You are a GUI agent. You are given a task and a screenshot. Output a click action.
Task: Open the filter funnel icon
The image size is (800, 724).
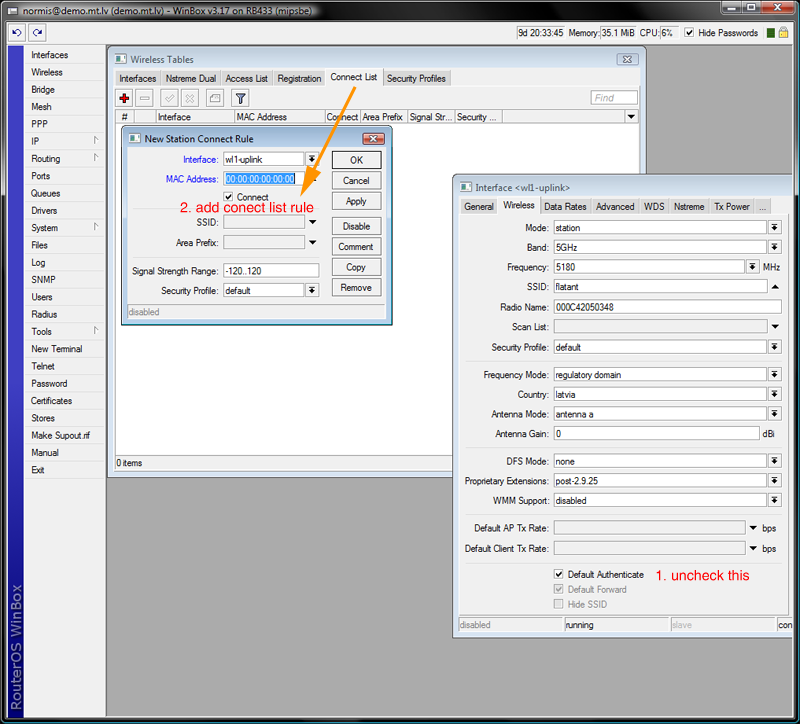click(x=240, y=98)
